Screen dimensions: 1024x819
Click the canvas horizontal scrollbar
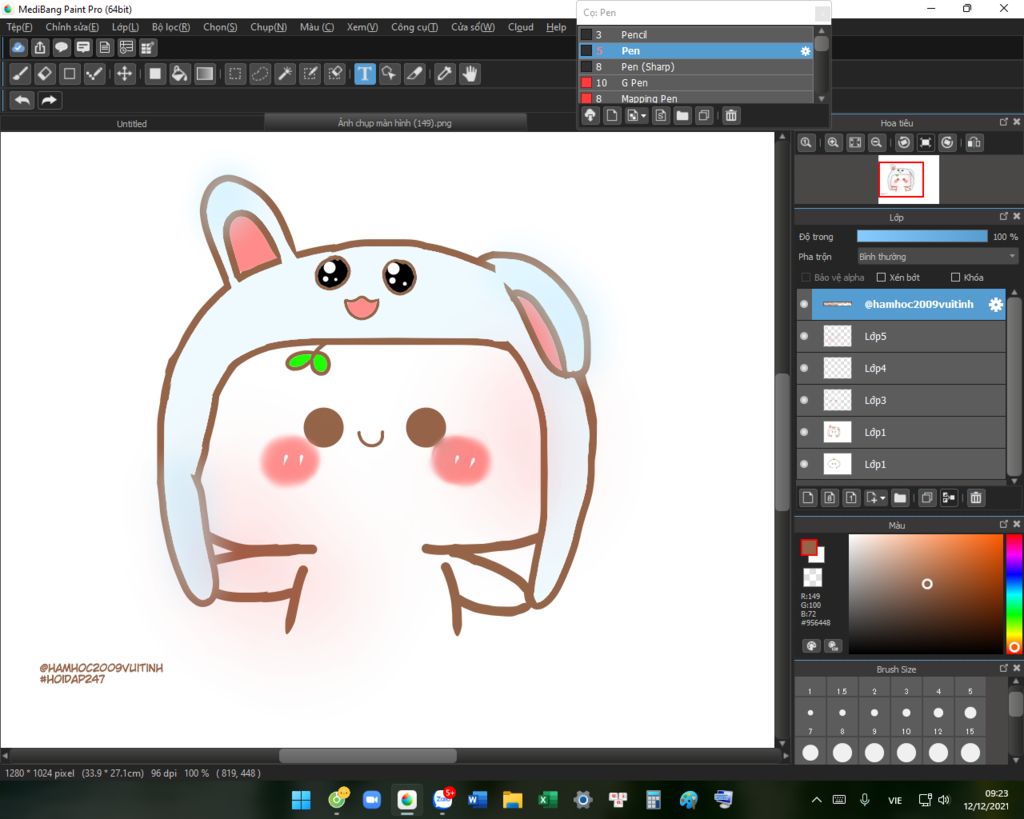[368, 756]
